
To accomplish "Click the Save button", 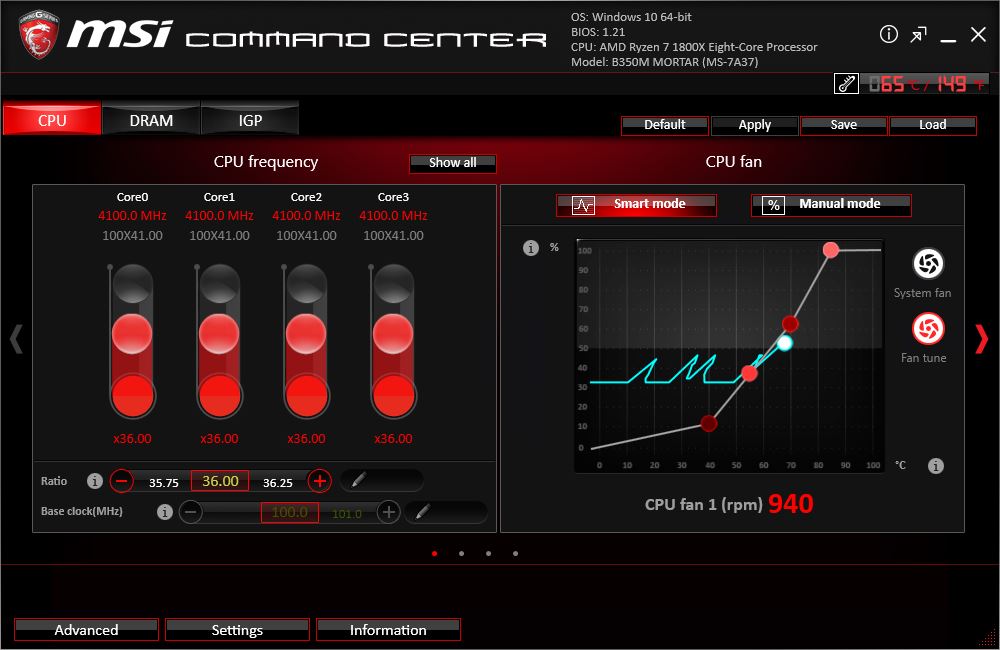I will point(844,125).
